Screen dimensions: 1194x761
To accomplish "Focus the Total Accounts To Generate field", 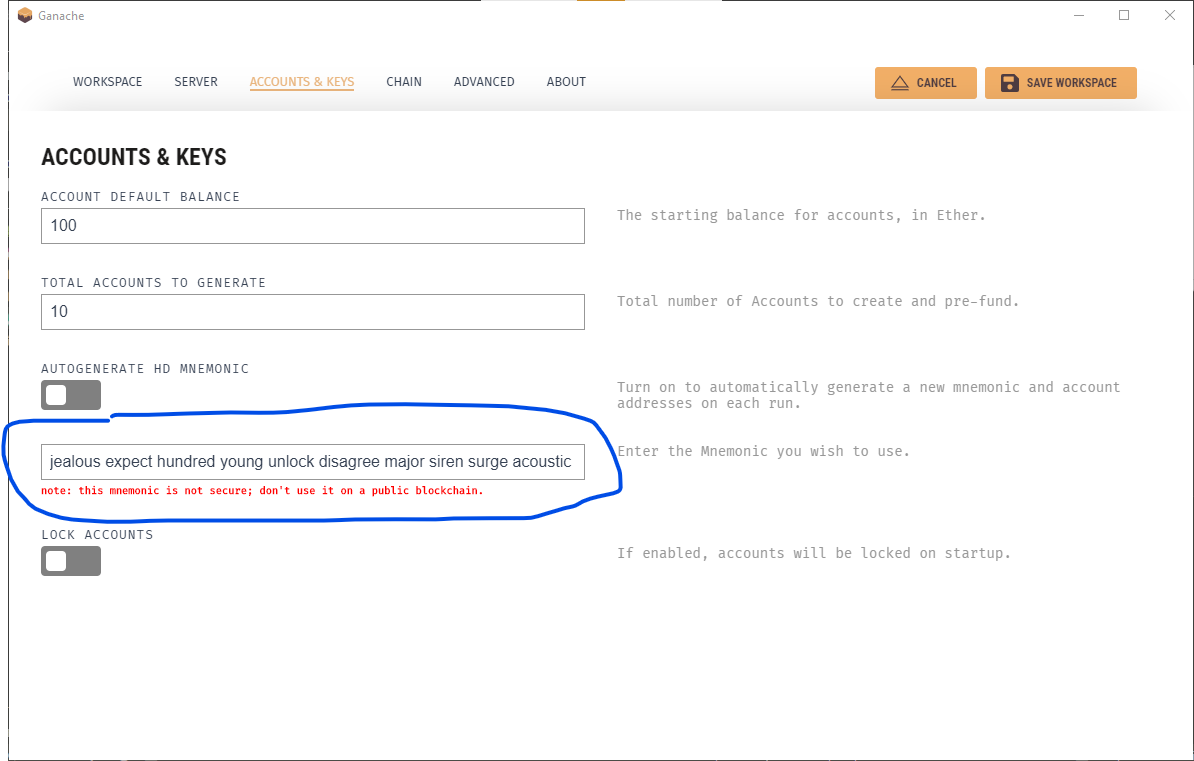I will click(x=312, y=312).
